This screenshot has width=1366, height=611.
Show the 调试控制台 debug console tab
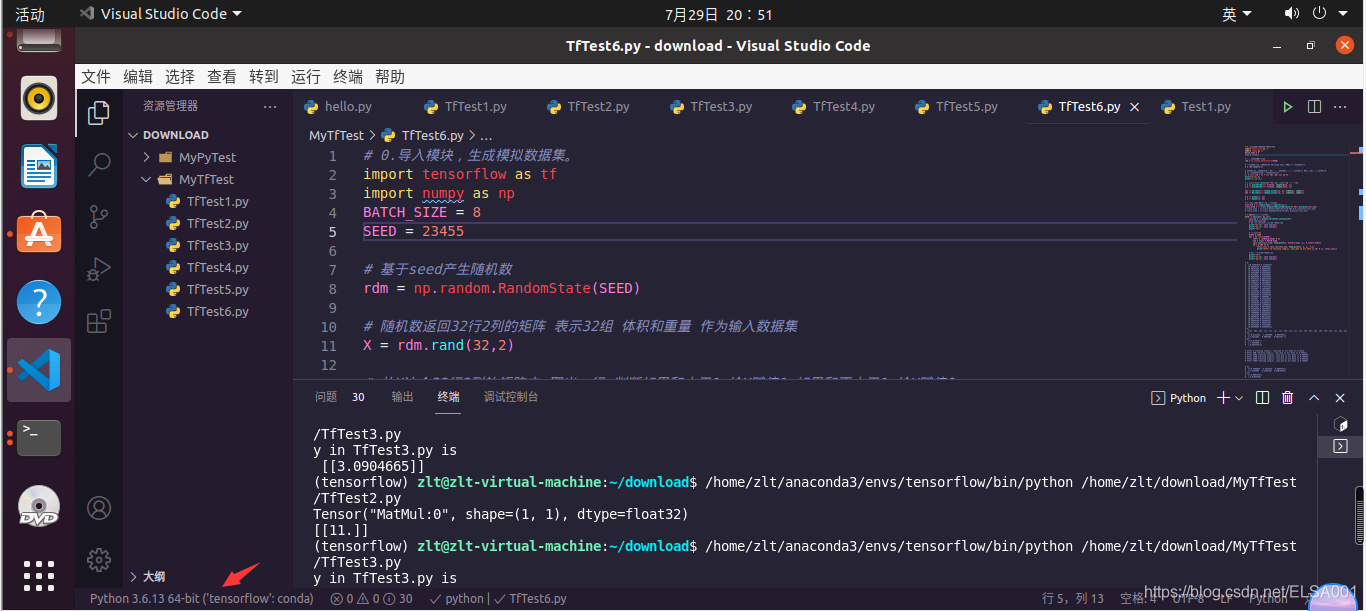tap(511, 397)
